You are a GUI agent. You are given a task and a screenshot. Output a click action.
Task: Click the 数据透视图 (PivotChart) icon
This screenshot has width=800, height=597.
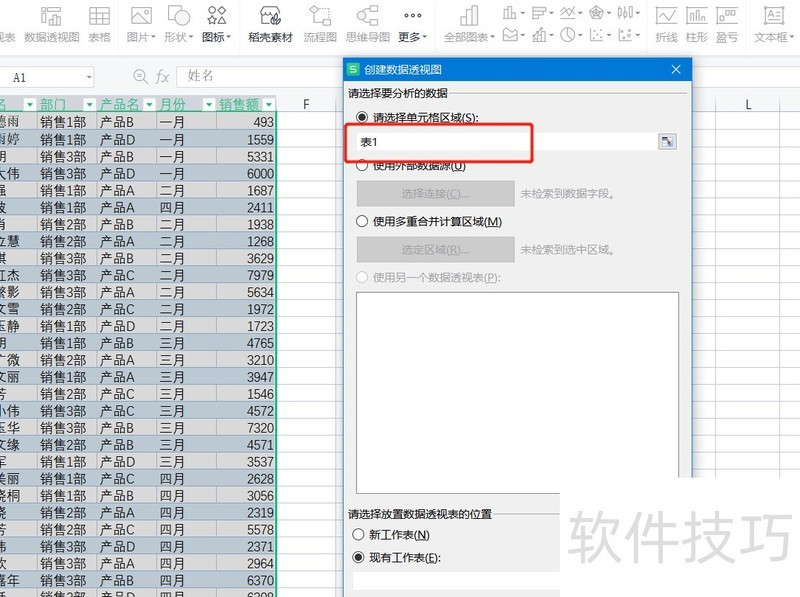(51, 24)
